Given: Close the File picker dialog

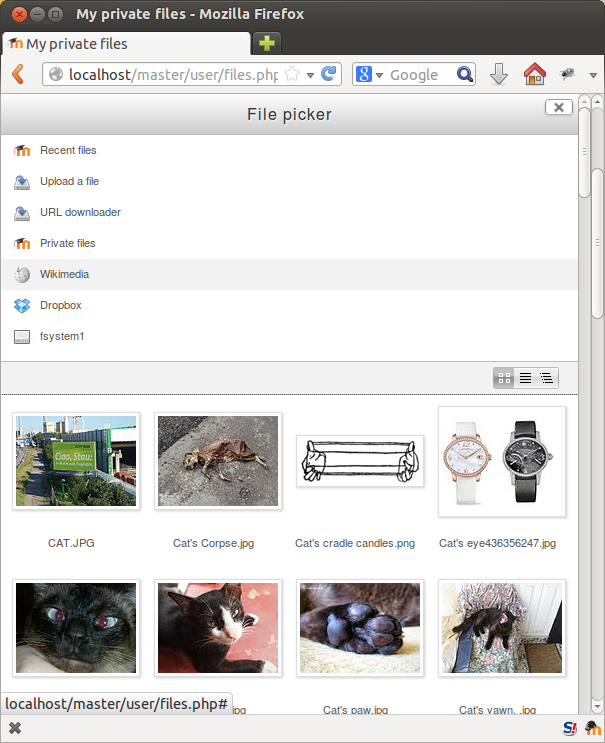Looking at the screenshot, I should click(559, 108).
